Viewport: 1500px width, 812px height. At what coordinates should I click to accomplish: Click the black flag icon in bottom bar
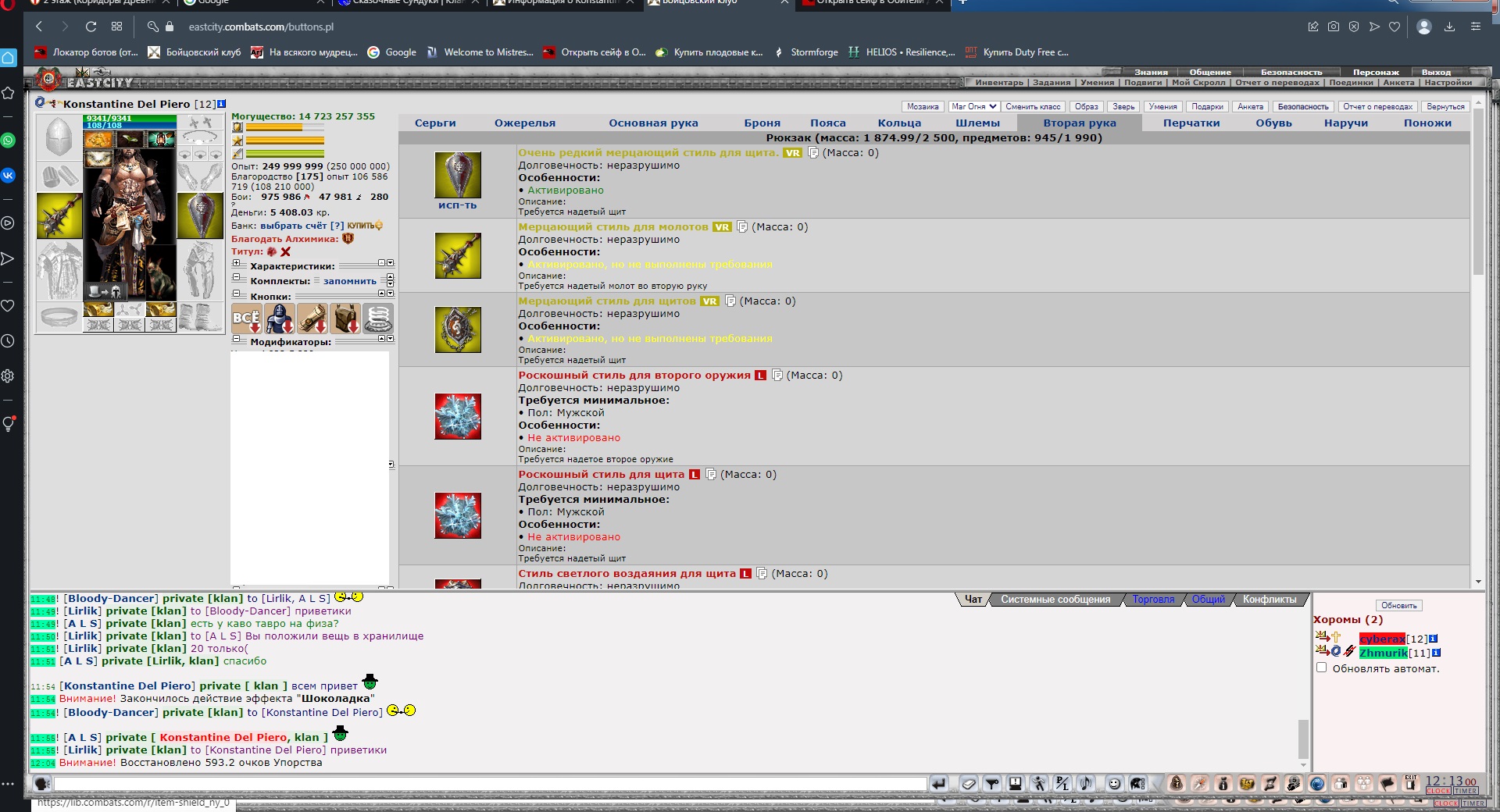[1387, 783]
